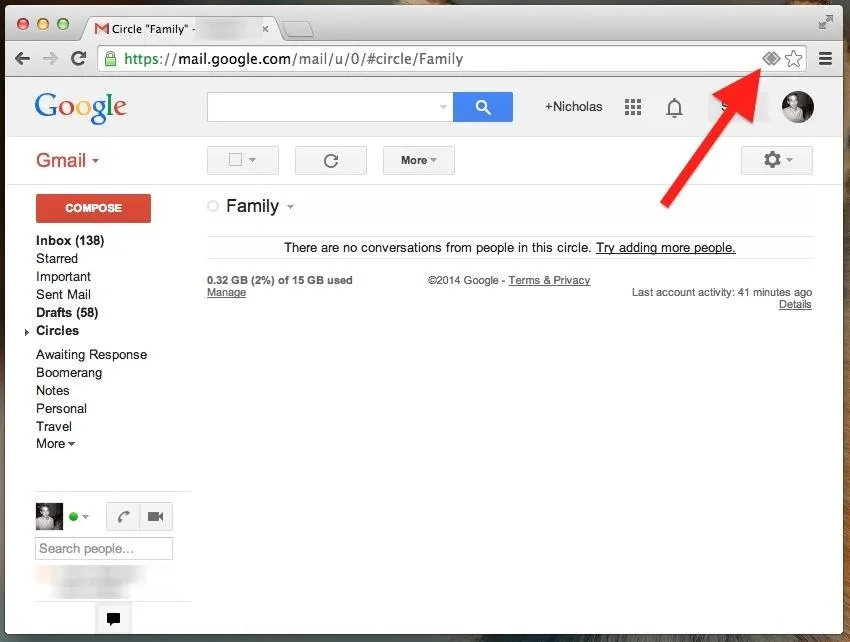Open the Terms & Privacy link
Viewport: 850px width, 642px height.
(x=549, y=280)
